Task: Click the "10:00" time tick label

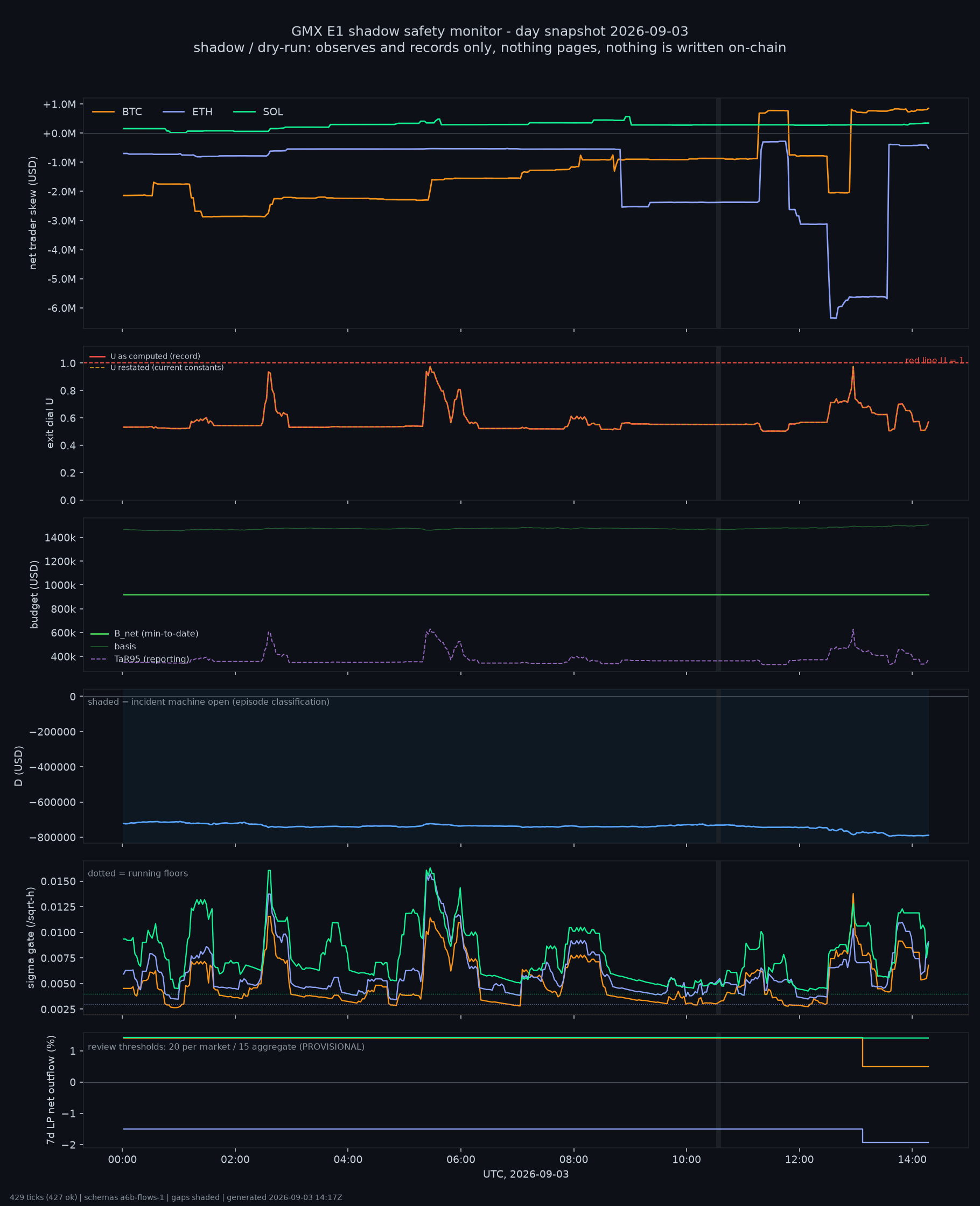Action: pyautogui.click(x=687, y=1160)
